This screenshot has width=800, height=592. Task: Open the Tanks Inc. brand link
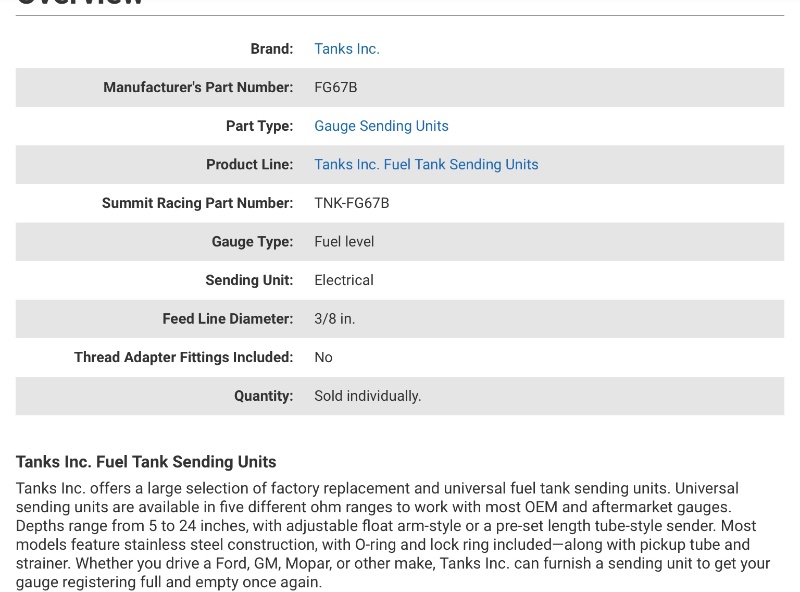346,49
